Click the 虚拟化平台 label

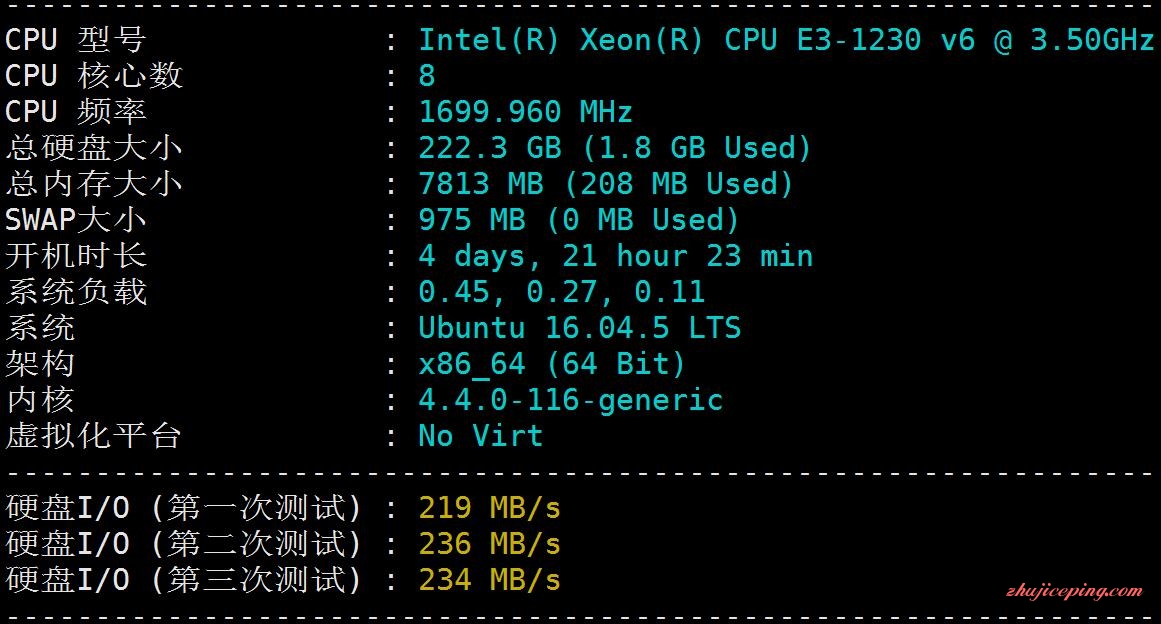point(93,436)
